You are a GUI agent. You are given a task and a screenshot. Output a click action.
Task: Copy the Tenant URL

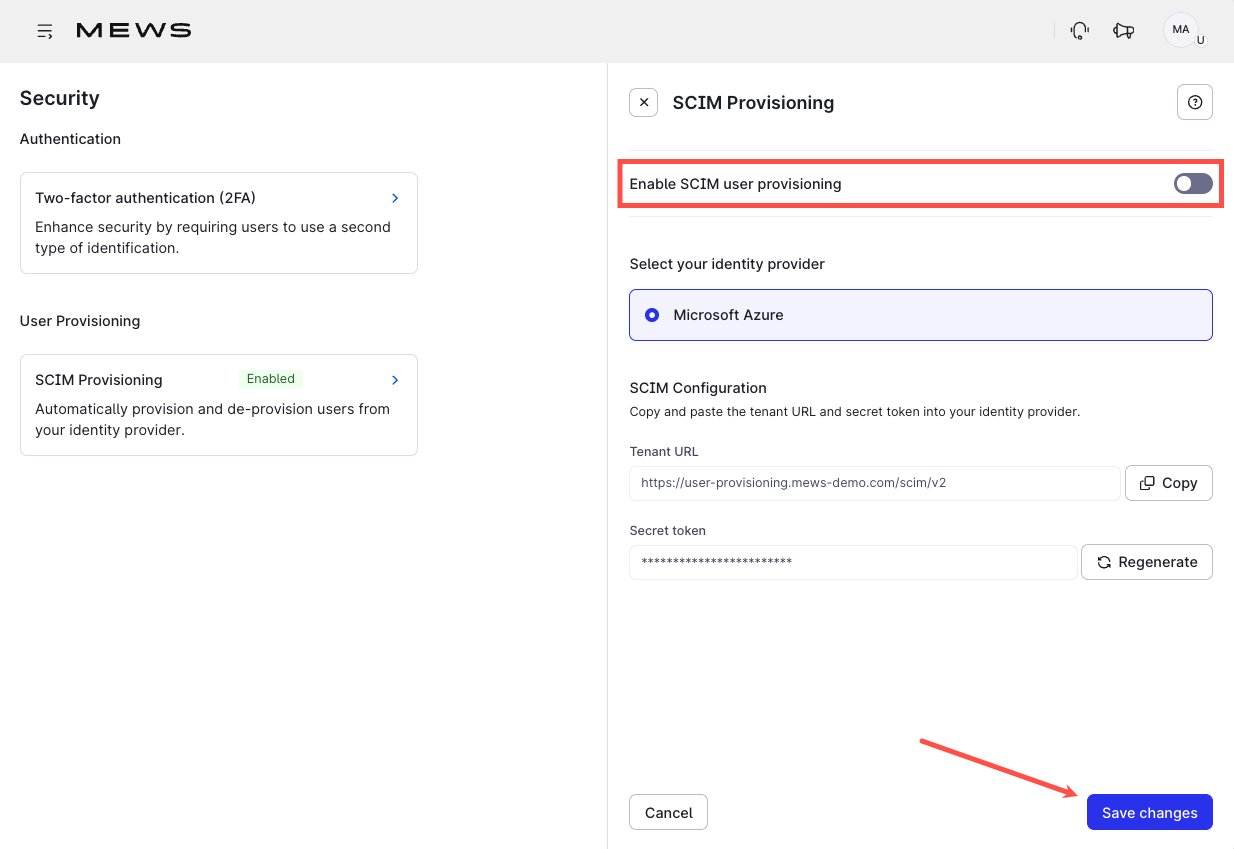tap(1168, 483)
